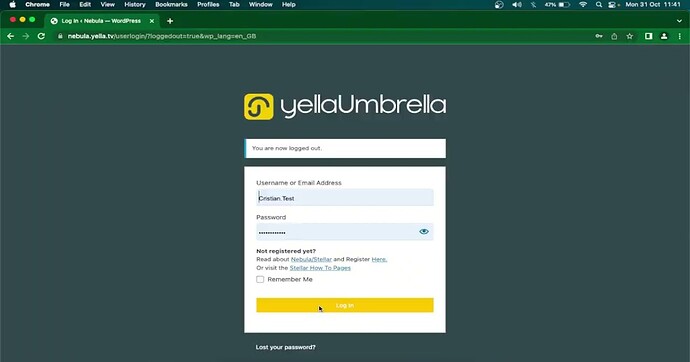Open the Wi-Fi status icon
The width and height of the screenshot is (690, 362).
point(583,4)
